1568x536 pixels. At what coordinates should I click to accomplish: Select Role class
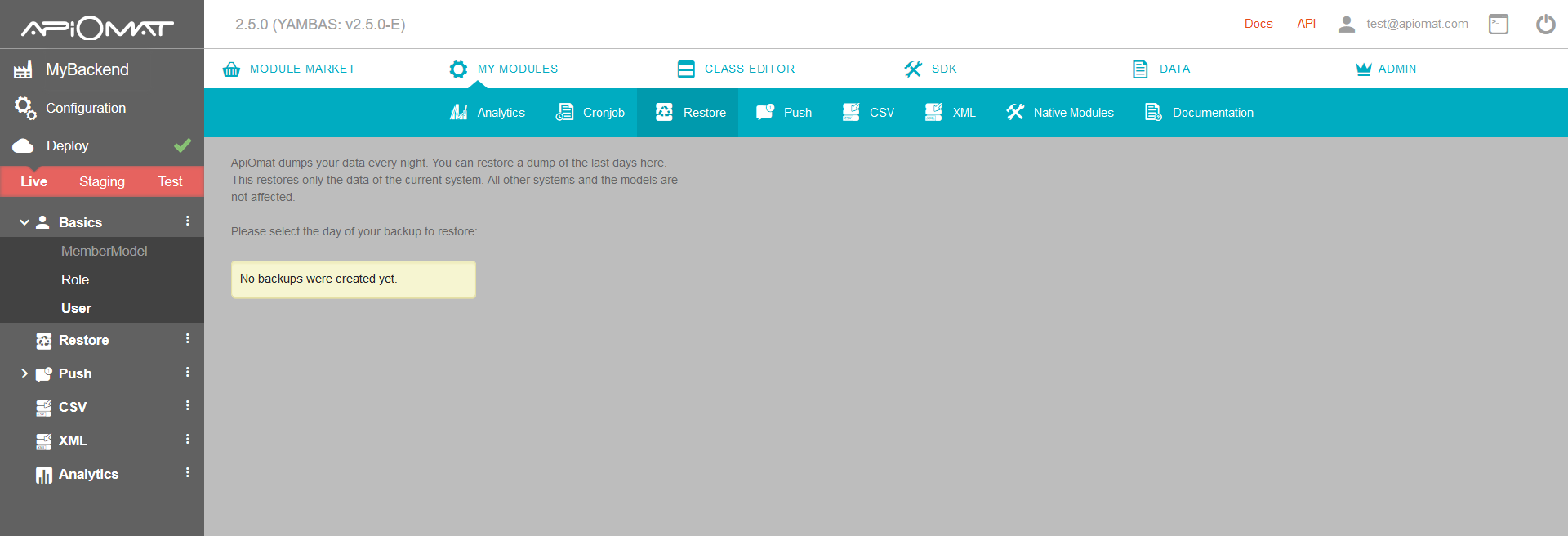pos(75,280)
